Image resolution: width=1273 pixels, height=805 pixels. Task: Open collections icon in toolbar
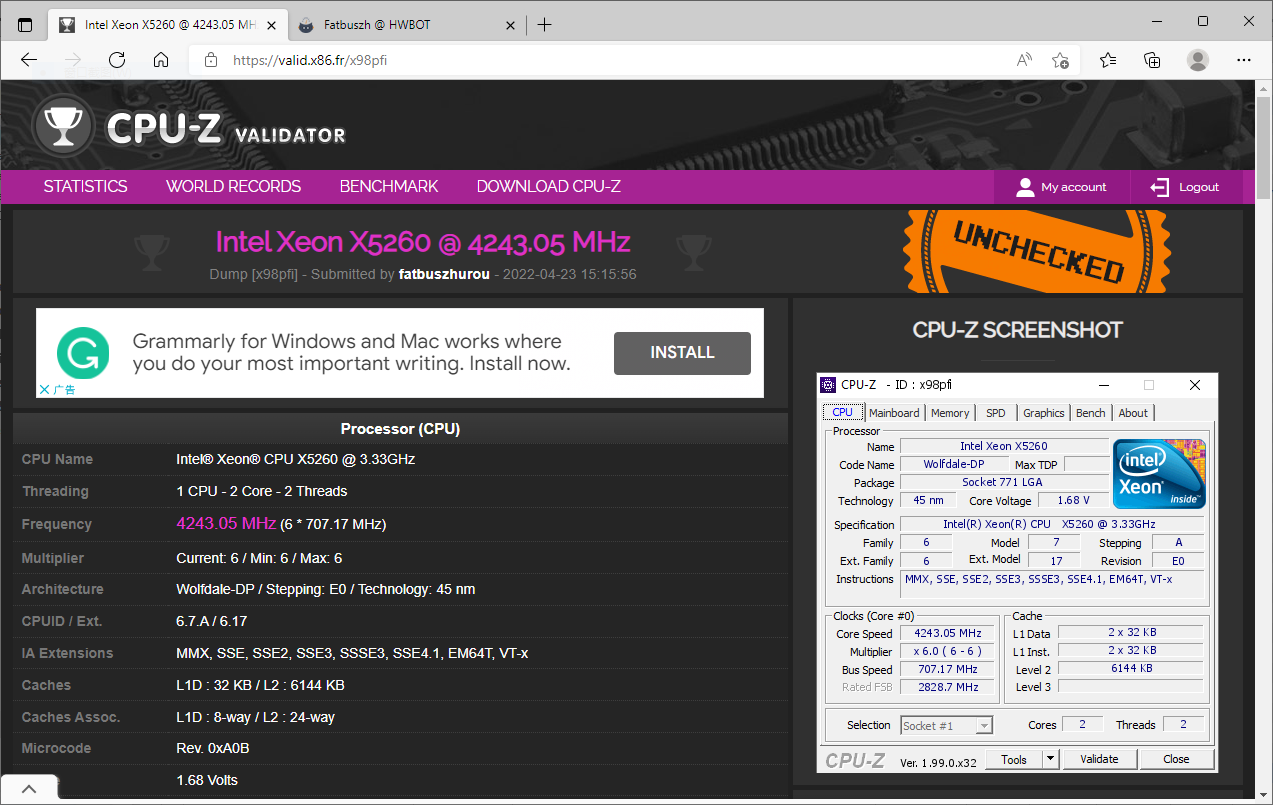pyautogui.click(x=1153, y=60)
